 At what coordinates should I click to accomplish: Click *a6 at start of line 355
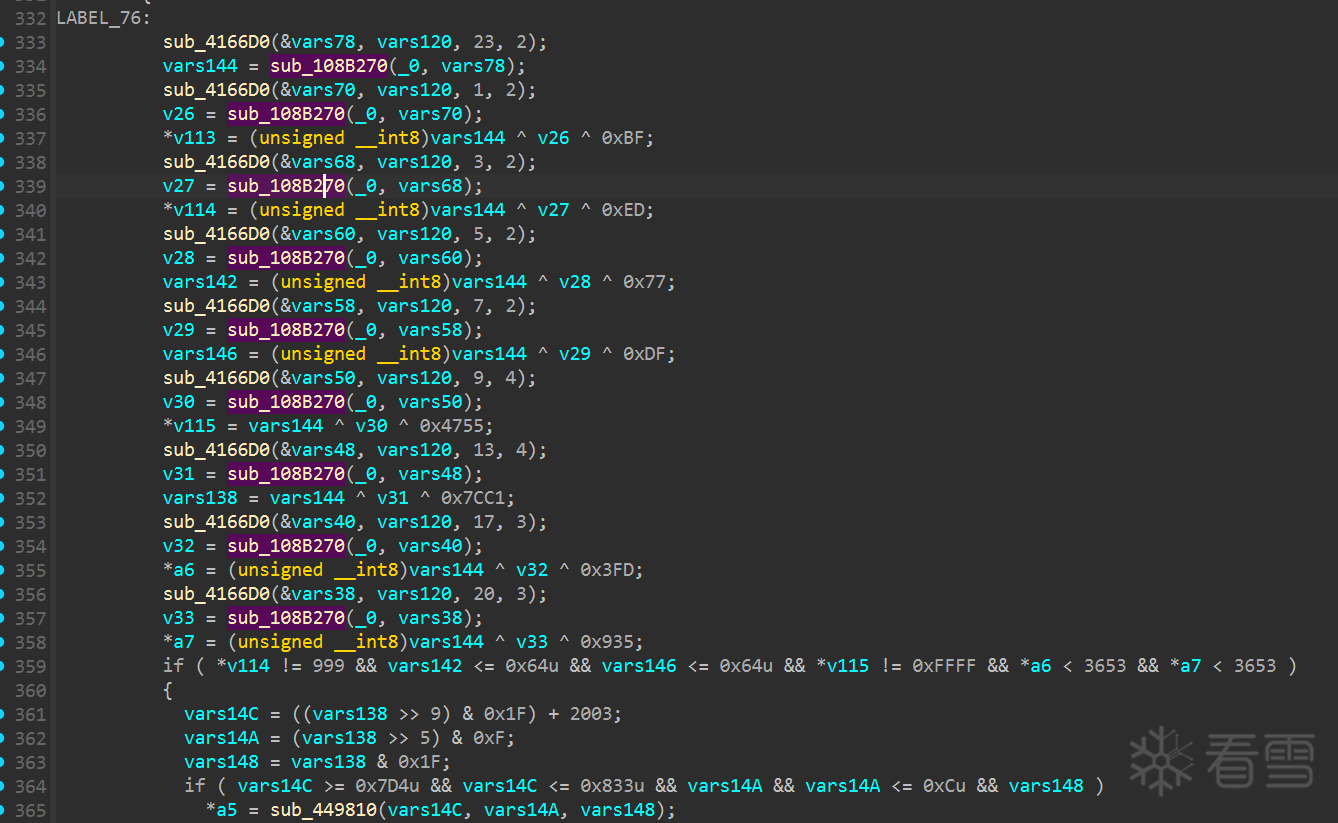(179, 570)
